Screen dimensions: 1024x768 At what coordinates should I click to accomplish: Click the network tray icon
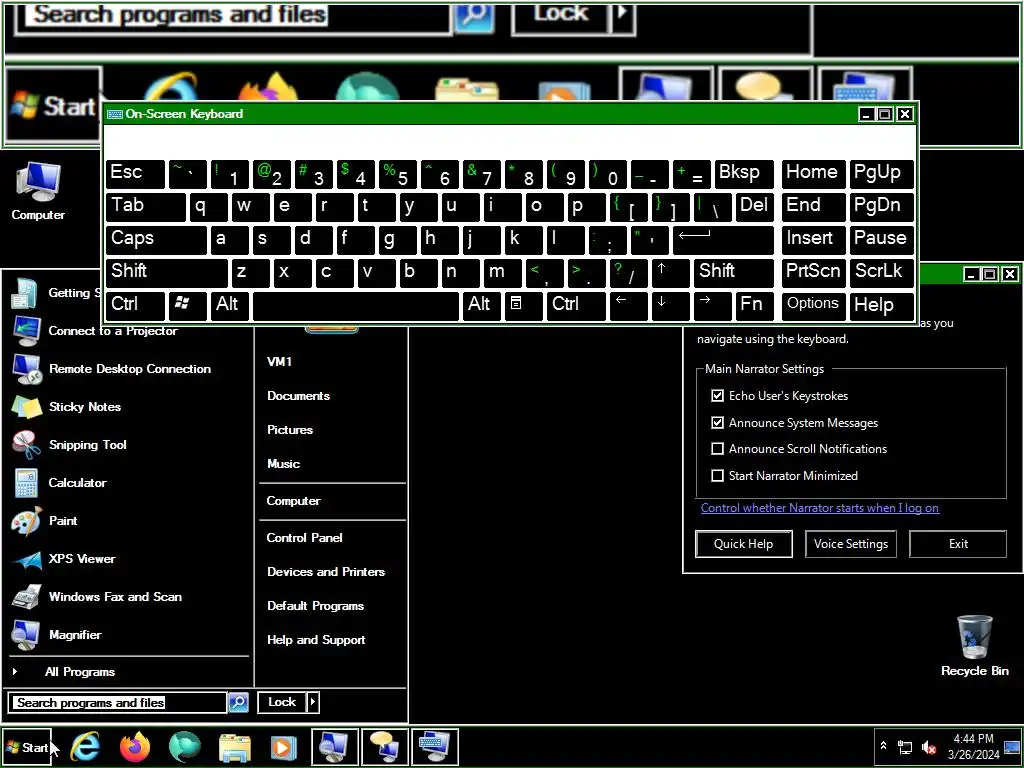coord(905,747)
